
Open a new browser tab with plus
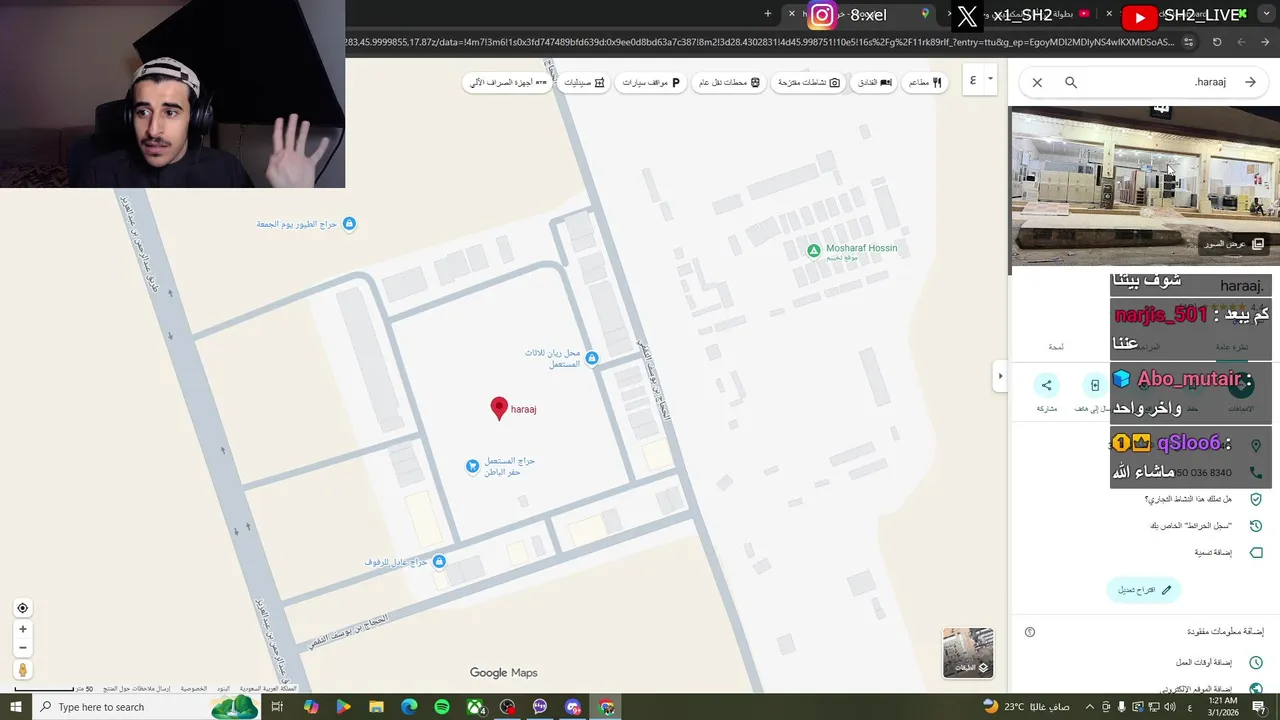pos(768,14)
